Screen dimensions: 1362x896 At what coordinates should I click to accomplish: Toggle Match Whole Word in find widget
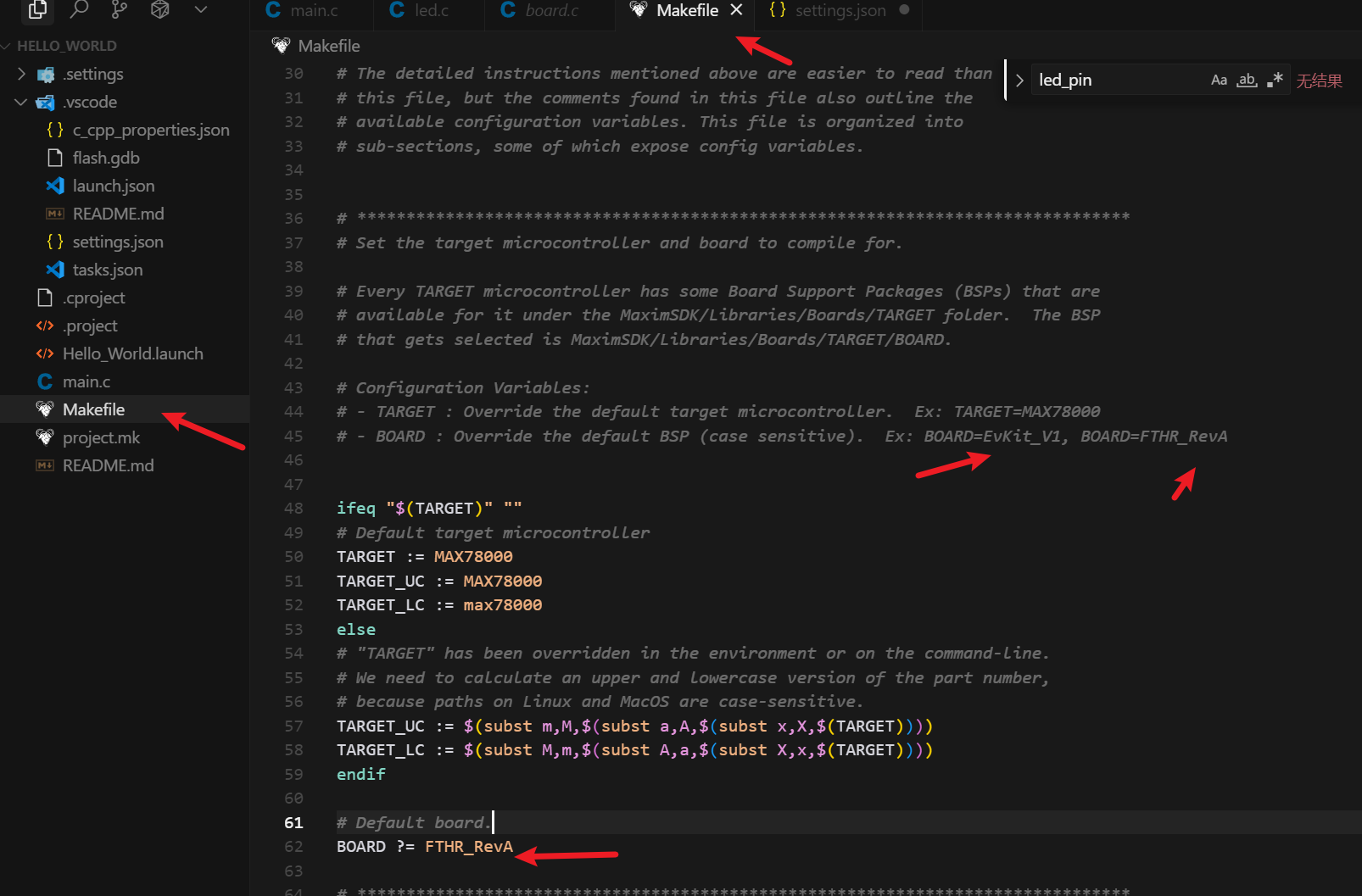pos(1246,81)
